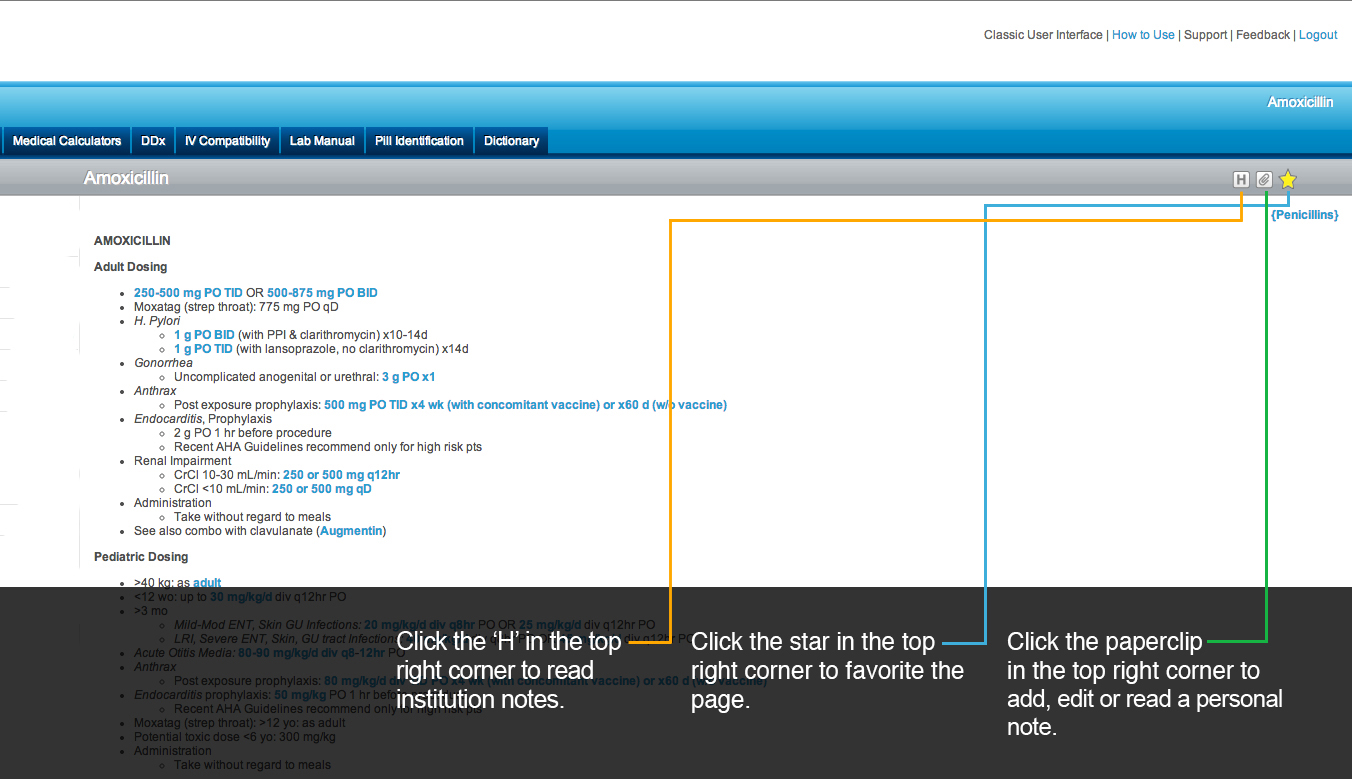This screenshot has height=779, width=1352.
Task: Switch to Classic User Interface
Action: point(1043,35)
